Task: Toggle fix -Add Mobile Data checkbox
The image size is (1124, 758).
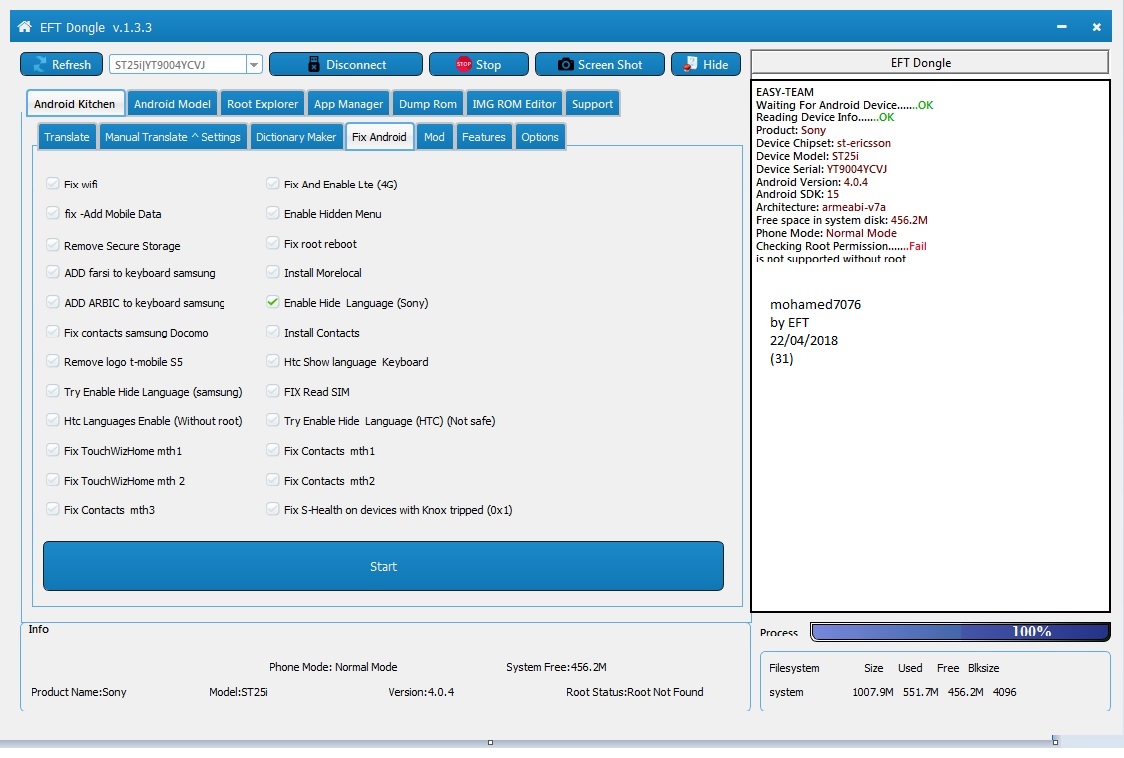Action: [52, 213]
